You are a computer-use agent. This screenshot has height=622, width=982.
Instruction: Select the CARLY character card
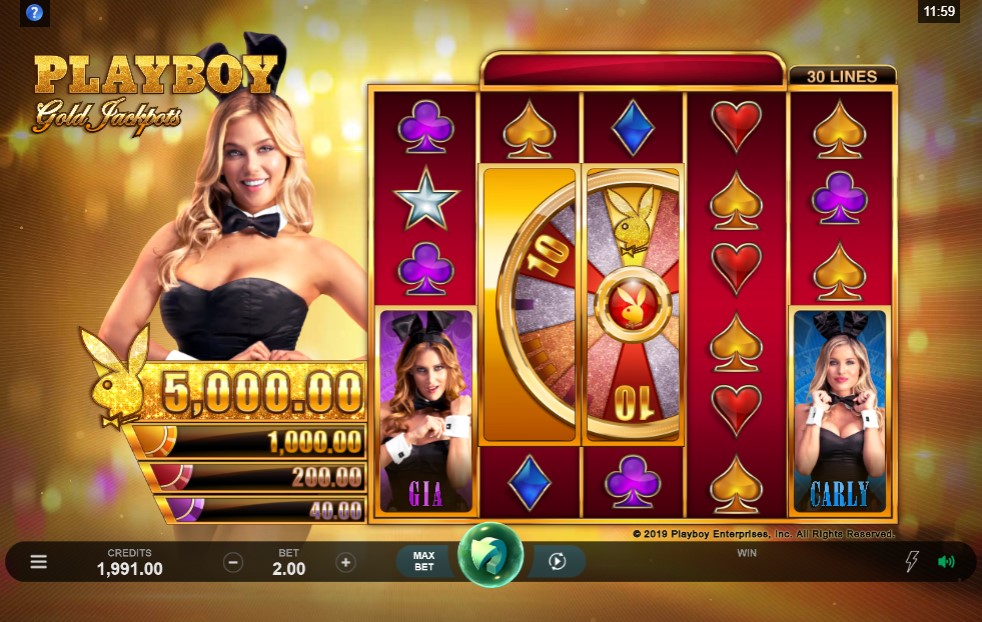click(839, 411)
